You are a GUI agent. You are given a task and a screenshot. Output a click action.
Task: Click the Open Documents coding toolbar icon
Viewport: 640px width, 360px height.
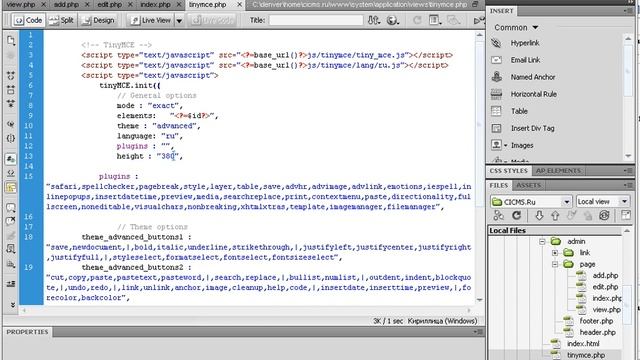[x=11, y=40]
